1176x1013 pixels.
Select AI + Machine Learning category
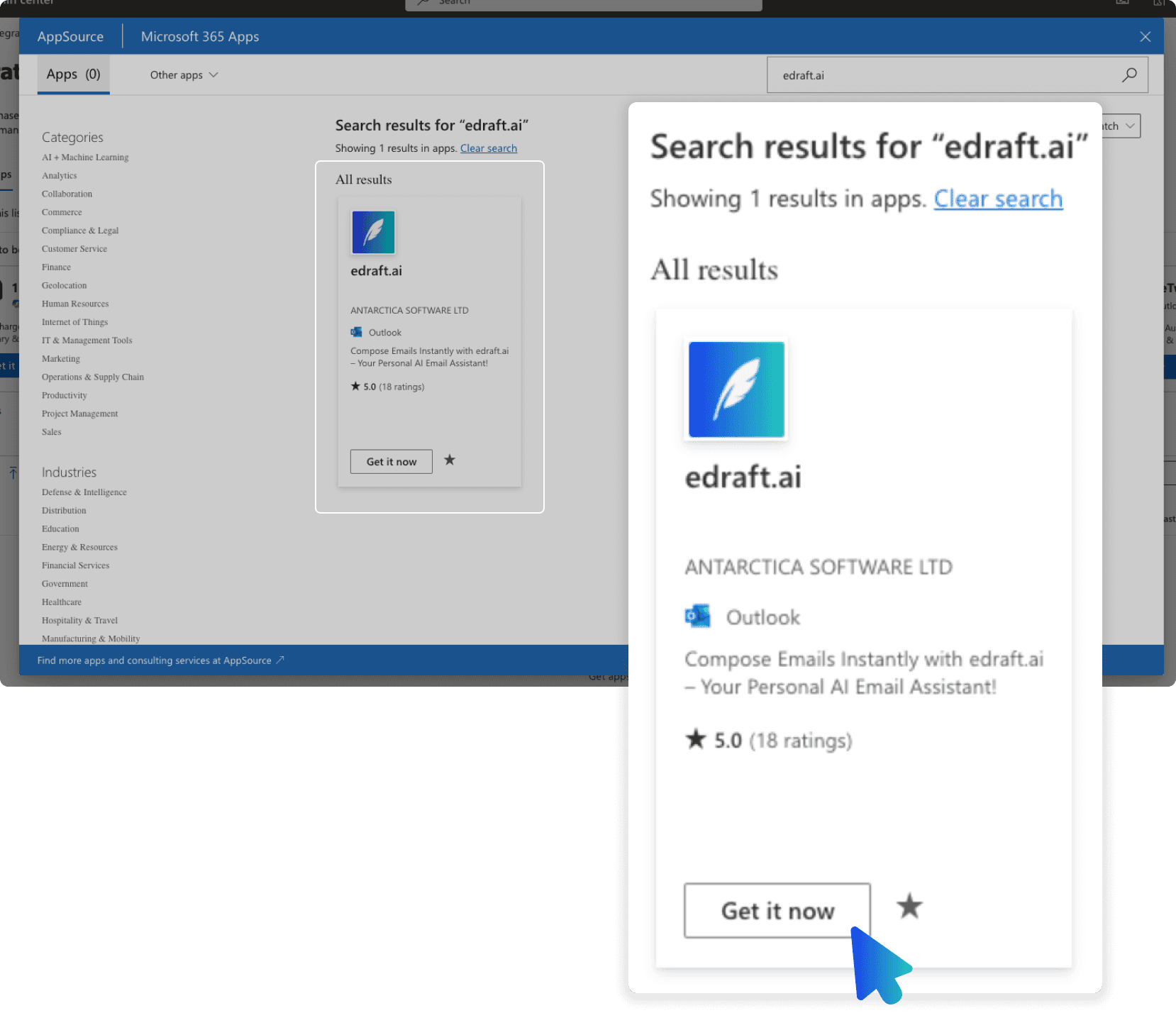(85, 157)
